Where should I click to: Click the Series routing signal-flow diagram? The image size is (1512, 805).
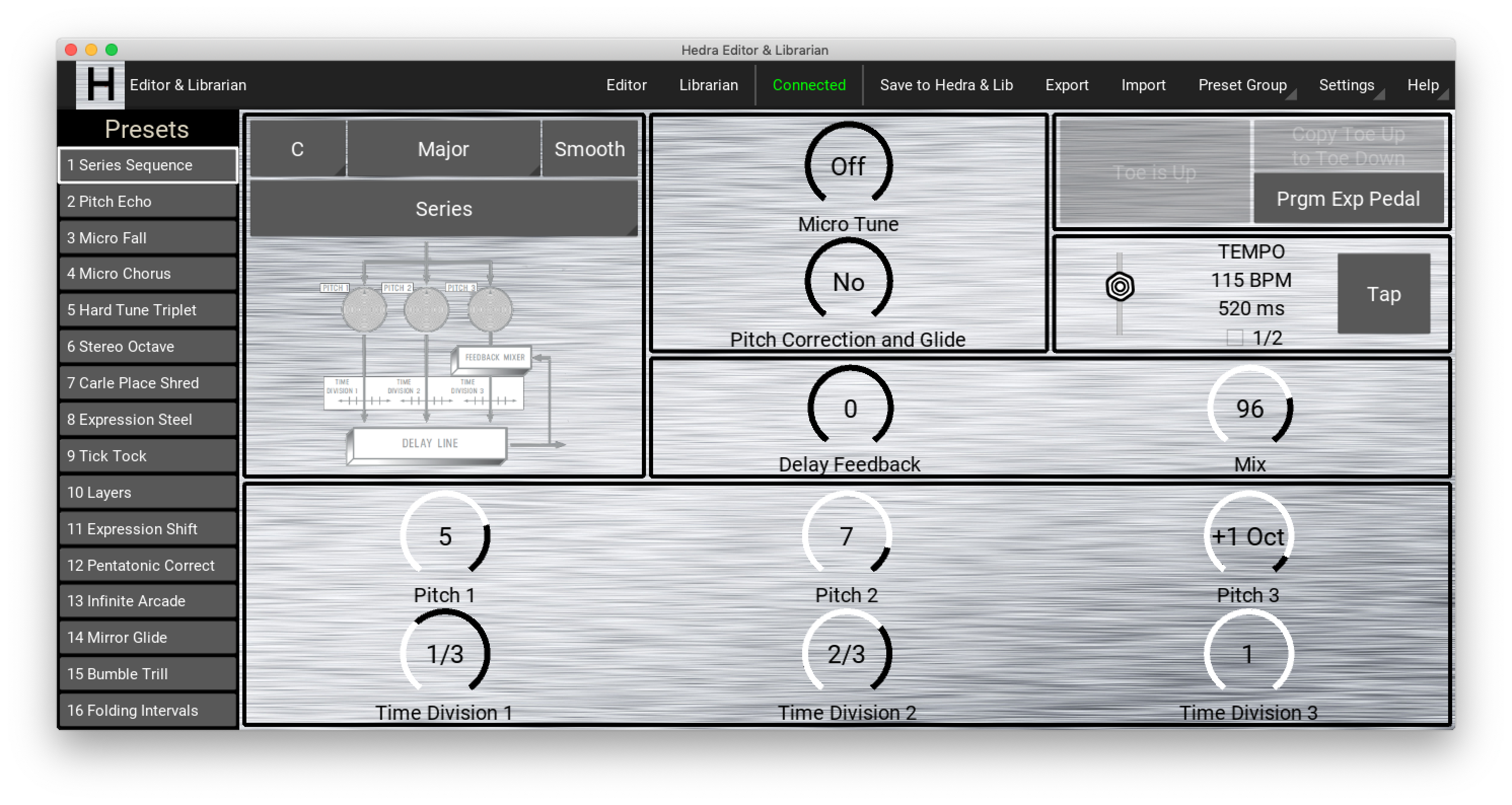(444, 355)
